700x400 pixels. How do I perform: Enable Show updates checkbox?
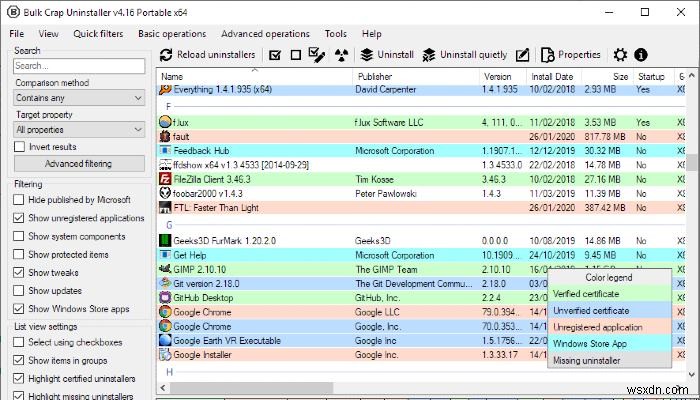[x=19, y=291]
